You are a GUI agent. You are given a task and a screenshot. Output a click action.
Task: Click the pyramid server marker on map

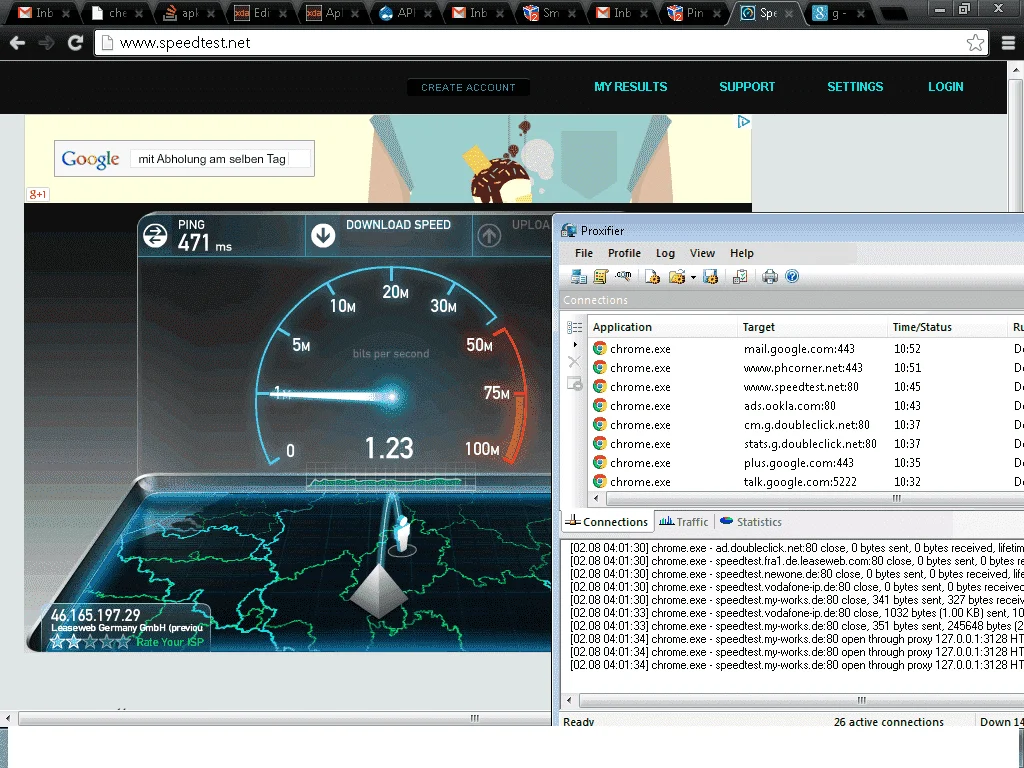(x=377, y=591)
